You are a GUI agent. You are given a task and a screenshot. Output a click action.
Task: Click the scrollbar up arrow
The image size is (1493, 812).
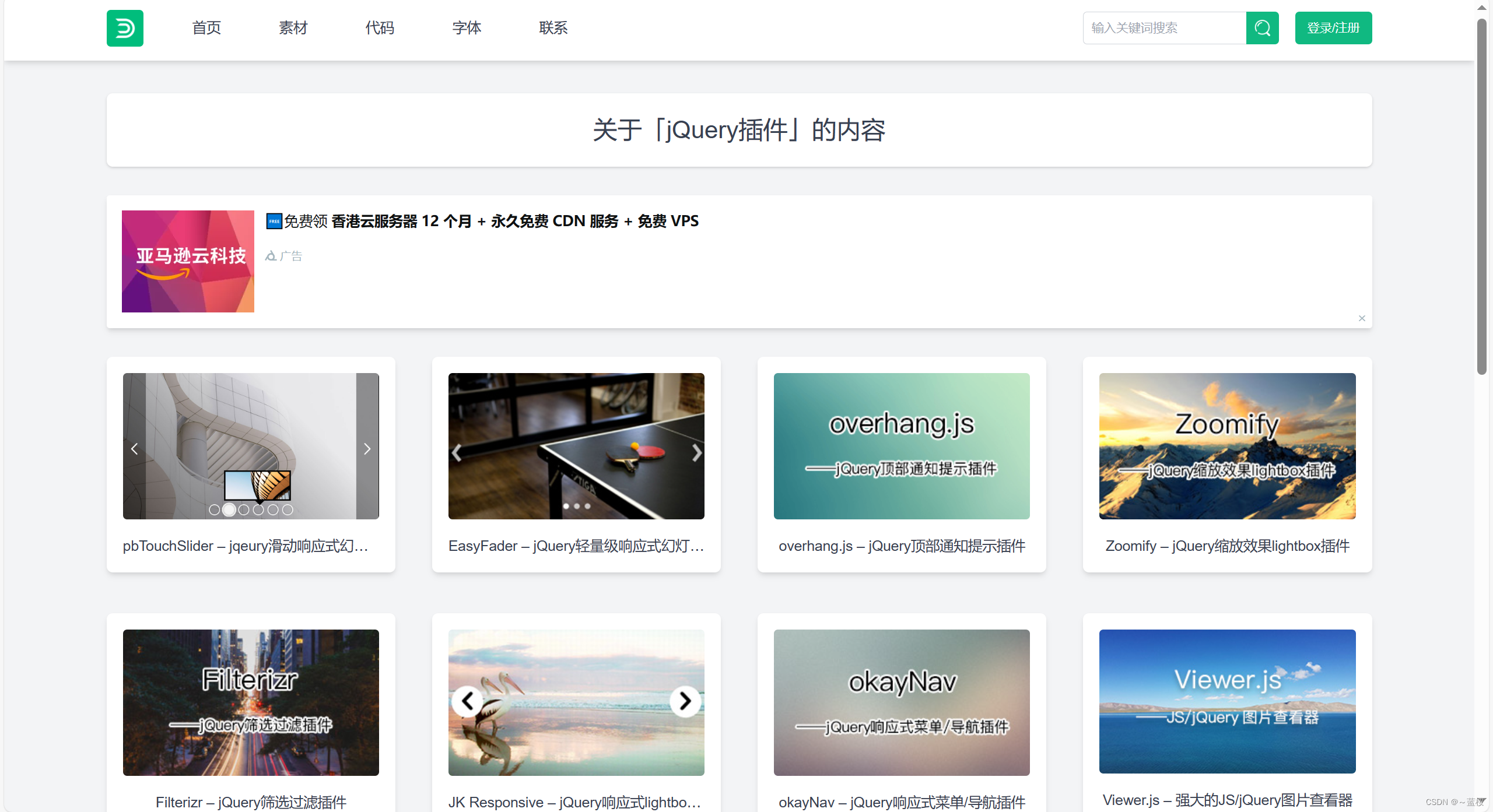coord(1481,7)
